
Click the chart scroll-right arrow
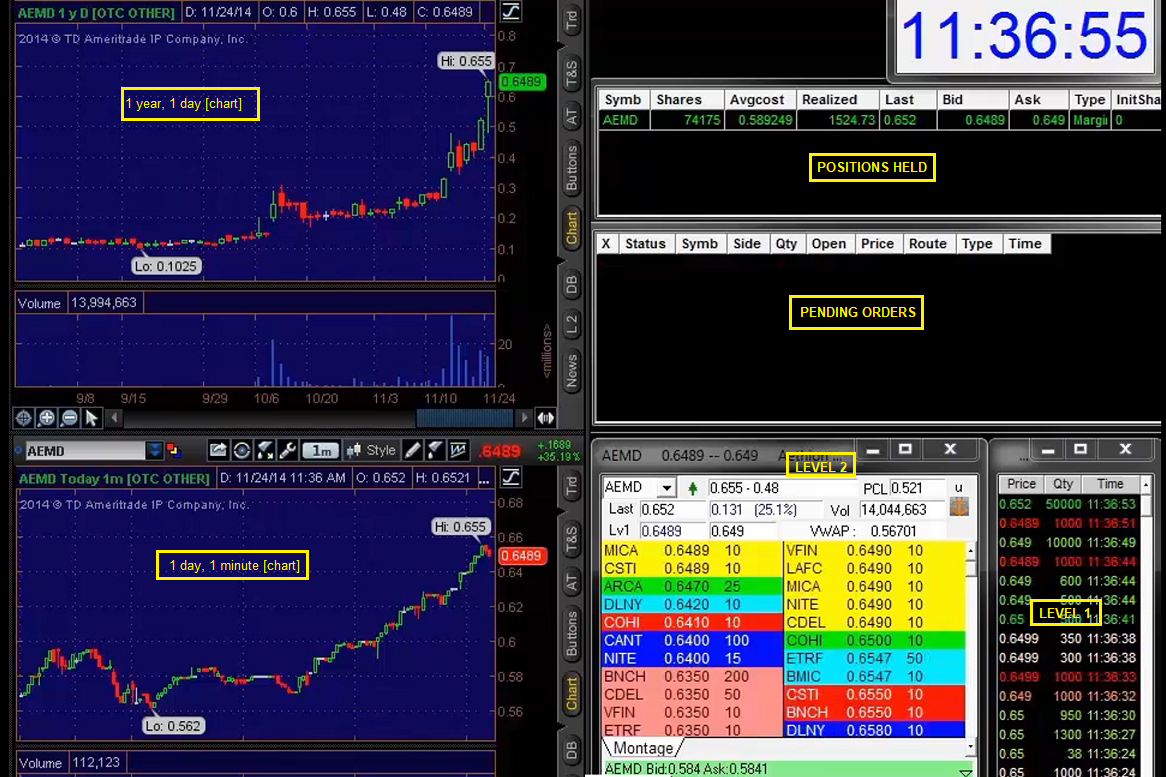click(524, 418)
